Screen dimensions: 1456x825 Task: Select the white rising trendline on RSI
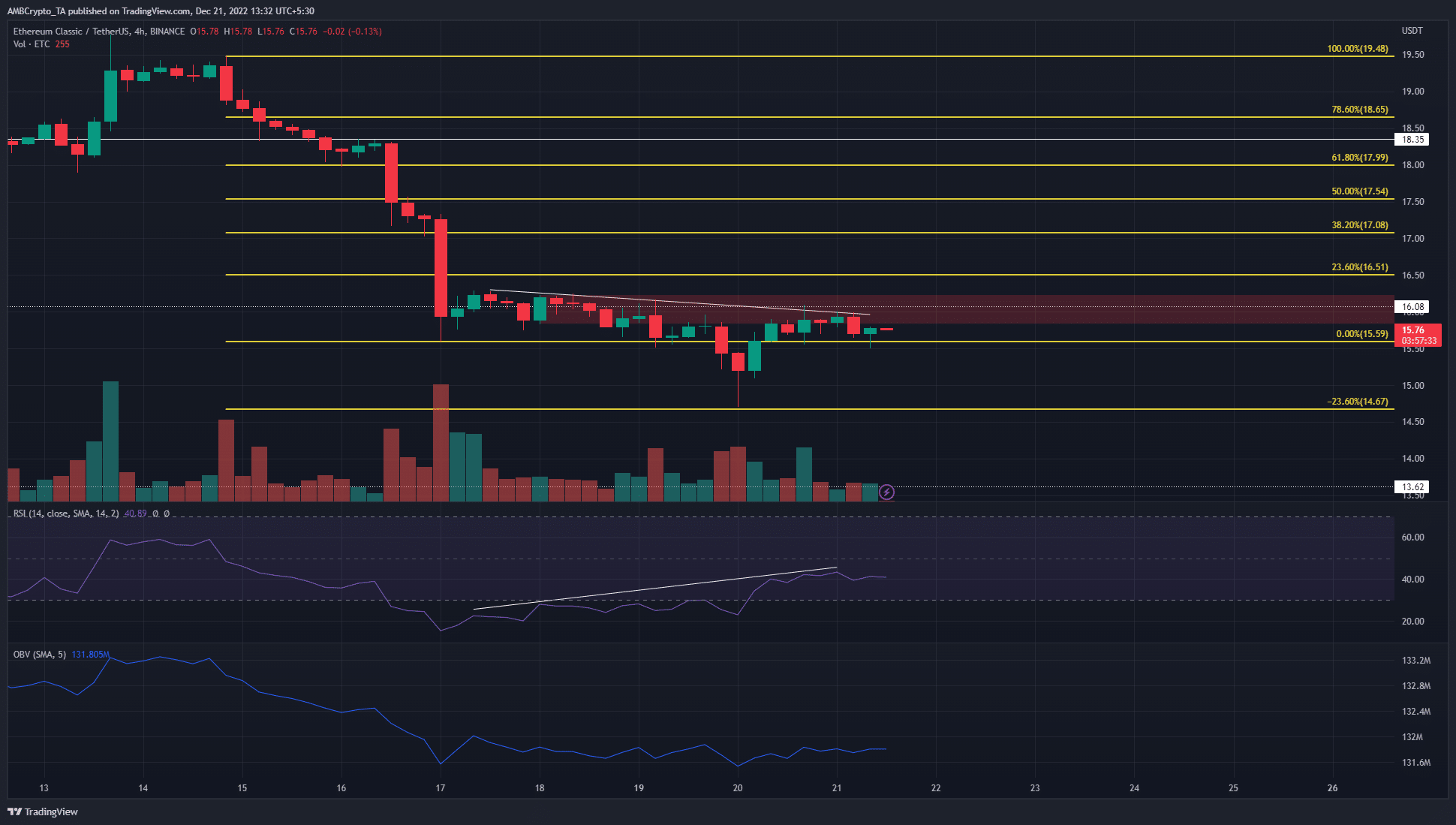[654, 589]
